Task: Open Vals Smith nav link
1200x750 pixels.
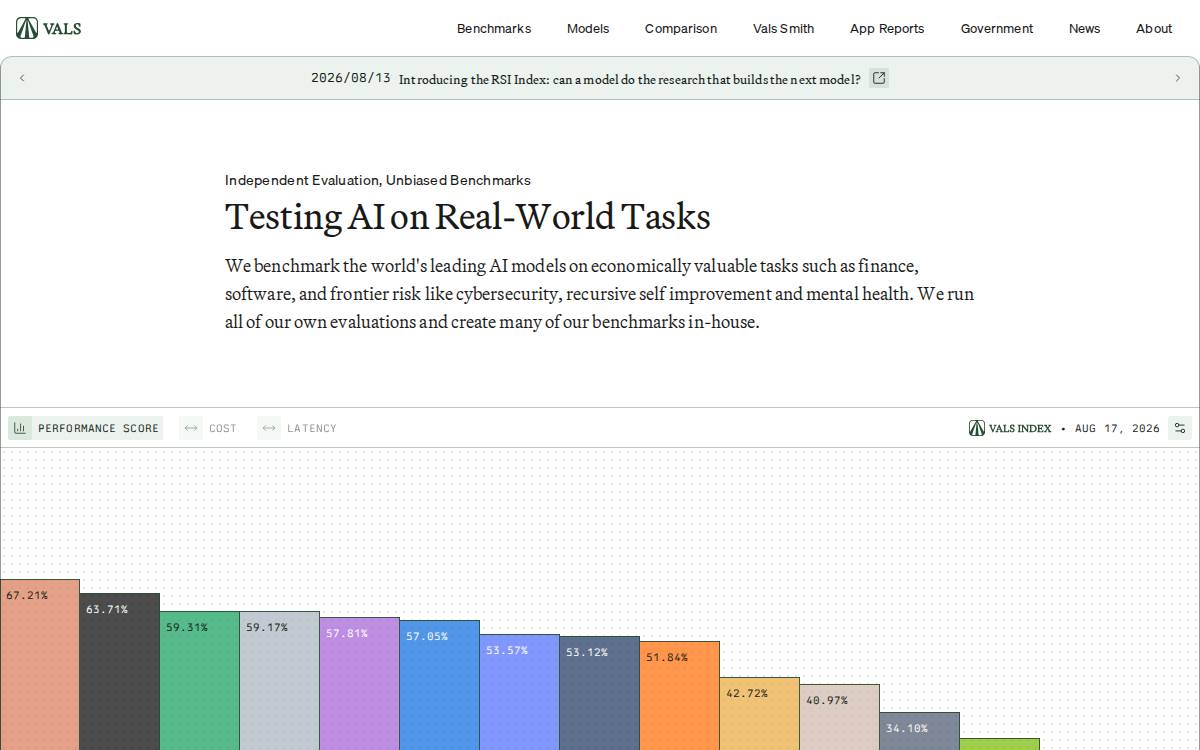Action: [783, 28]
